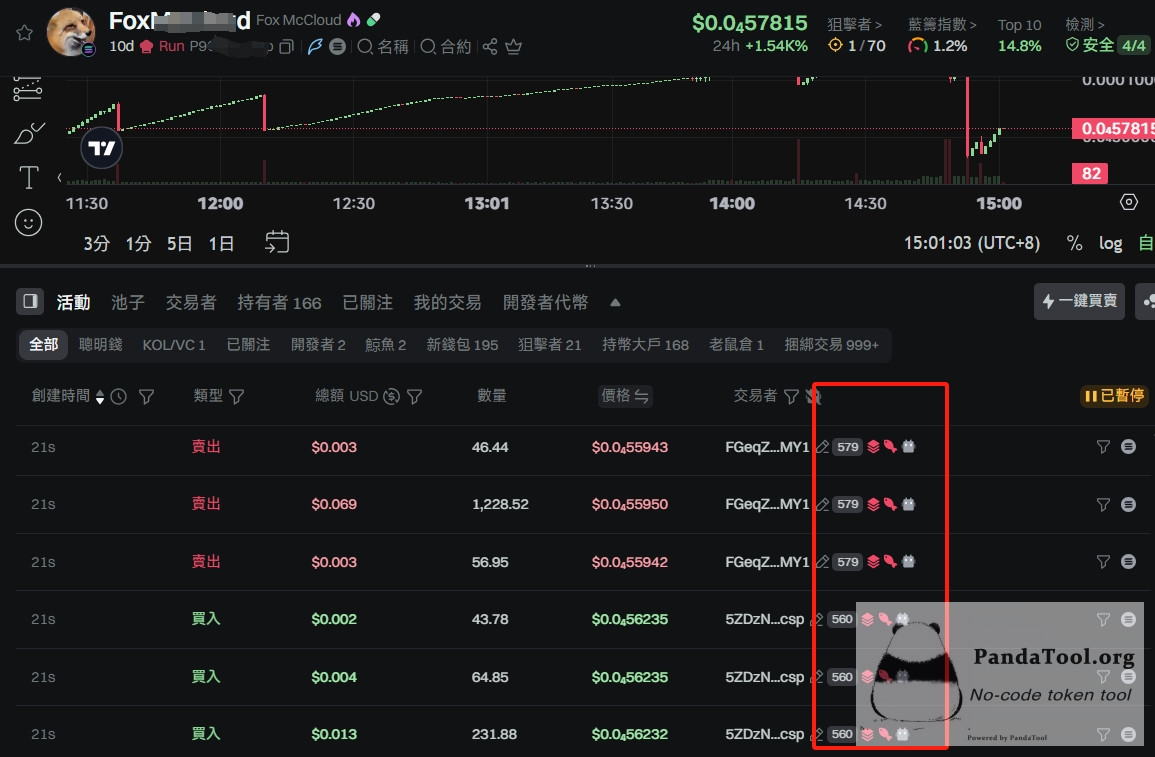Favorite the FoxMcCloud token via star icon

coord(26,32)
